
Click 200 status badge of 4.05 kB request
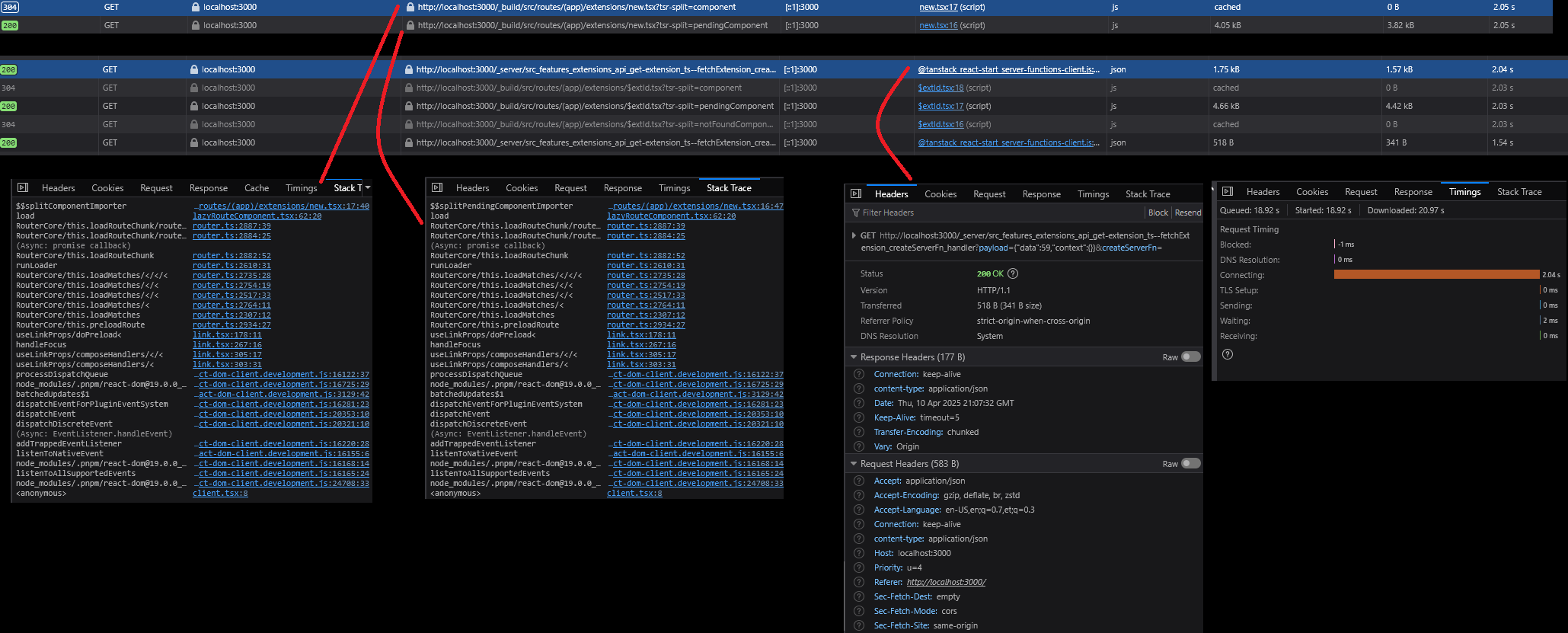pyautogui.click(x=10, y=25)
